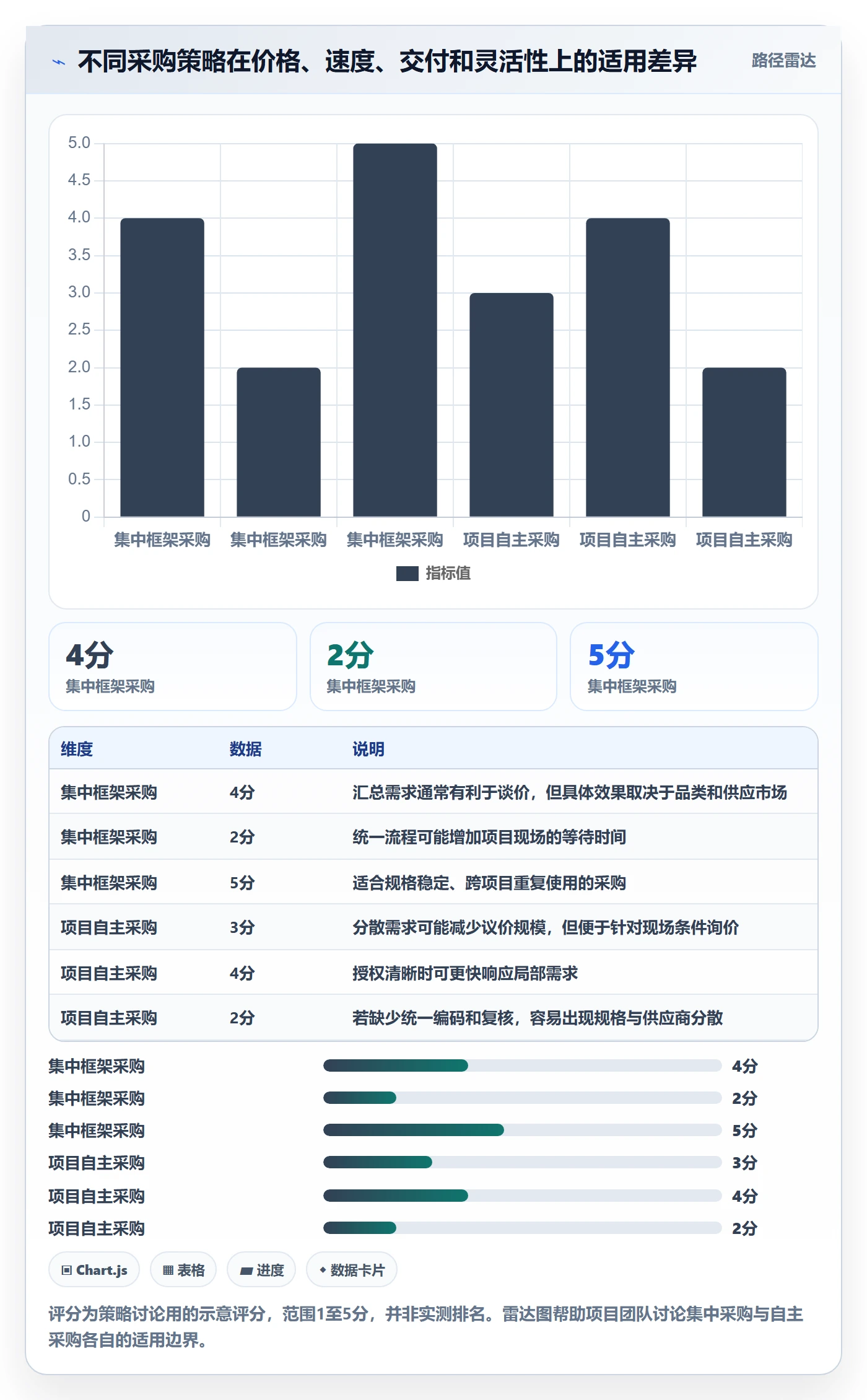Image resolution: width=867 pixels, height=1400 pixels.
Task: Click the 说明 table column header
Action: pyautogui.click(x=368, y=749)
